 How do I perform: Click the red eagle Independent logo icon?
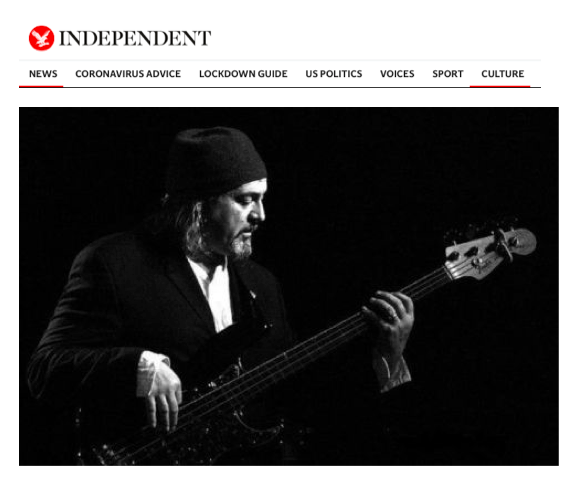point(42,38)
